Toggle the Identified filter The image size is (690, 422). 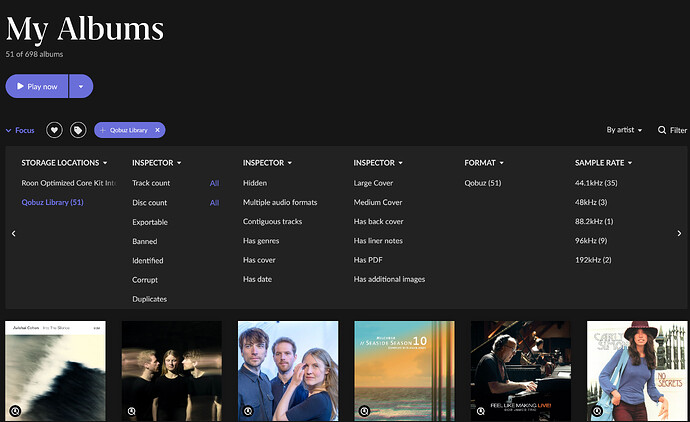pyautogui.click(x=148, y=261)
